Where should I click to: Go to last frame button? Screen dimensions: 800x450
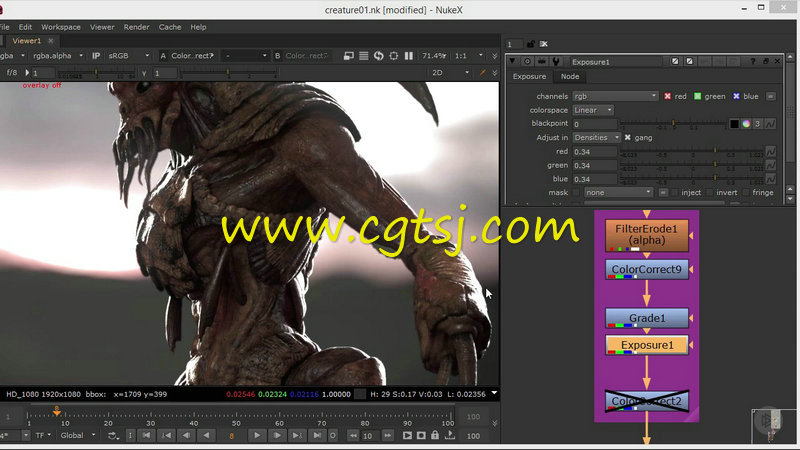coord(317,436)
